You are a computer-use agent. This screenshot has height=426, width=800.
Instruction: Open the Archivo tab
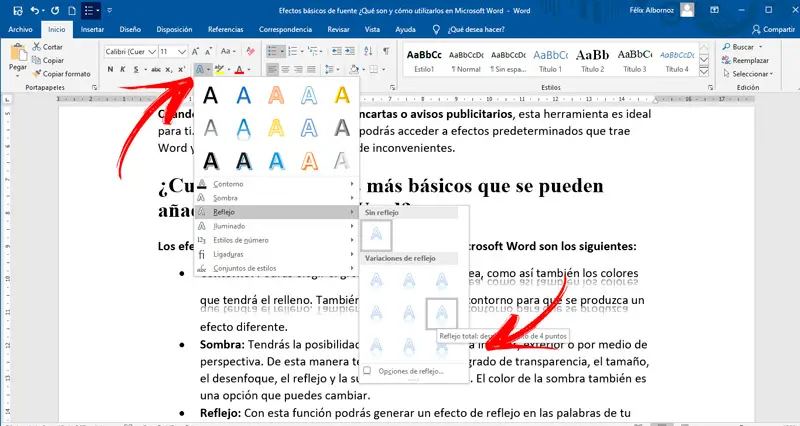[x=20, y=30]
